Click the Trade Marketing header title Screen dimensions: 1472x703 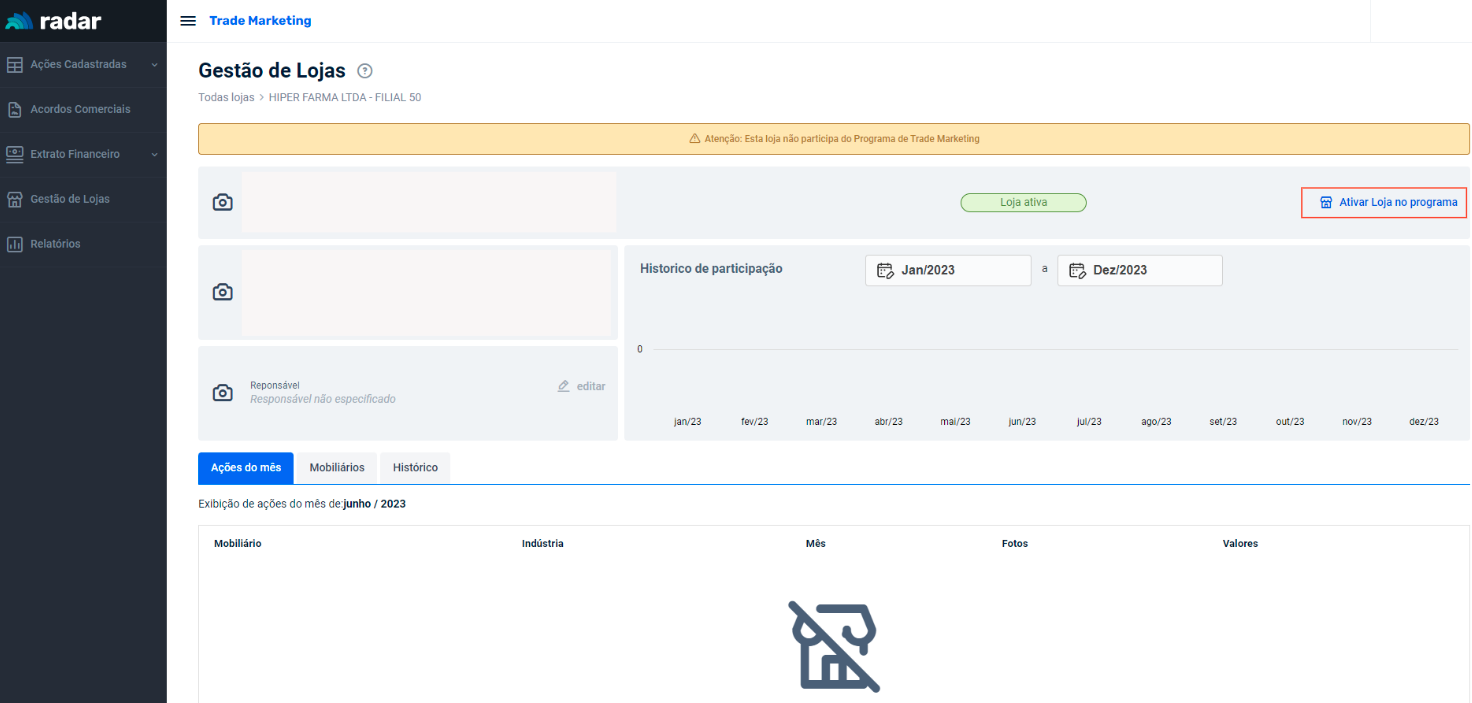pyautogui.click(x=260, y=21)
